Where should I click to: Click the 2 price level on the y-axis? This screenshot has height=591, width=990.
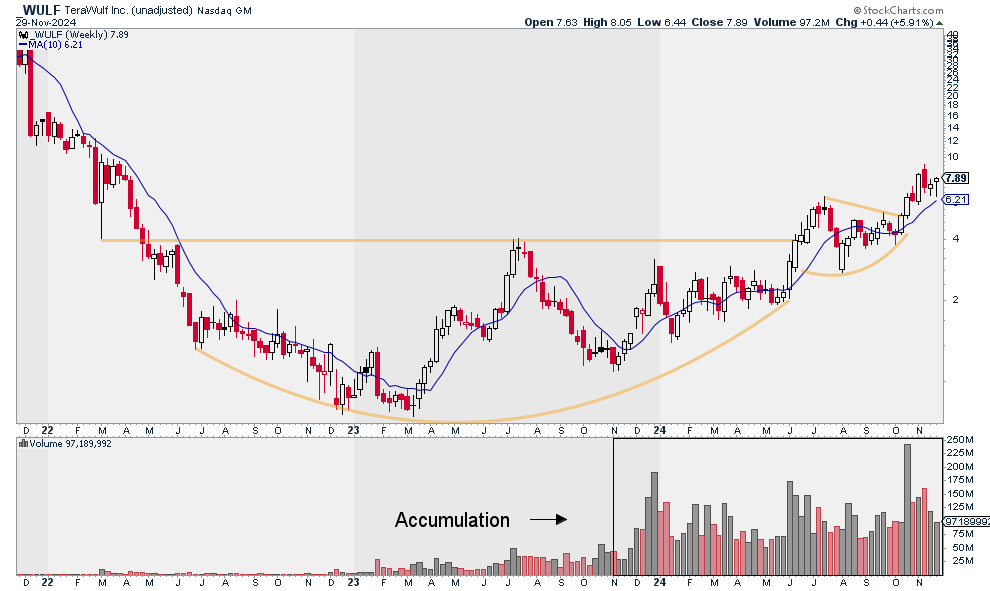tap(955, 299)
